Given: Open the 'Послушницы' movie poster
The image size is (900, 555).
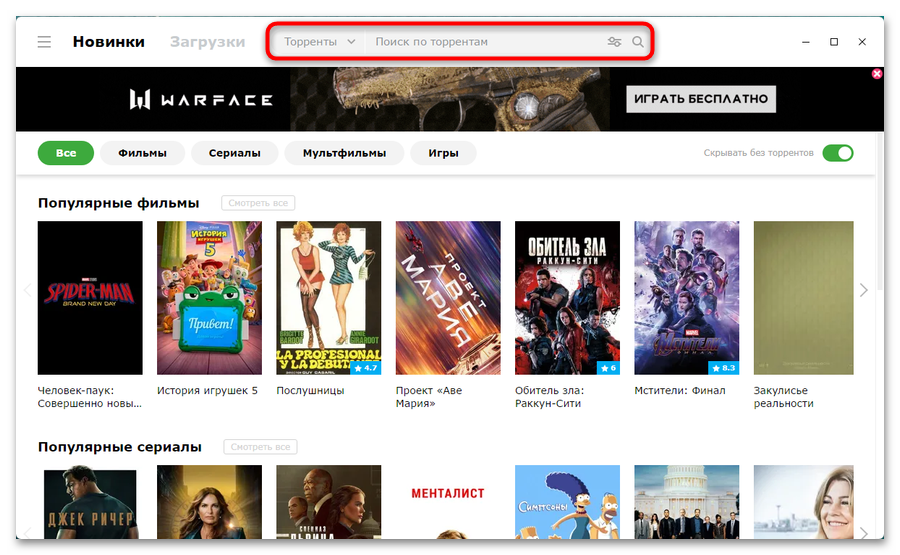Looking at the screenshot, I should click(x=328, y=298).
